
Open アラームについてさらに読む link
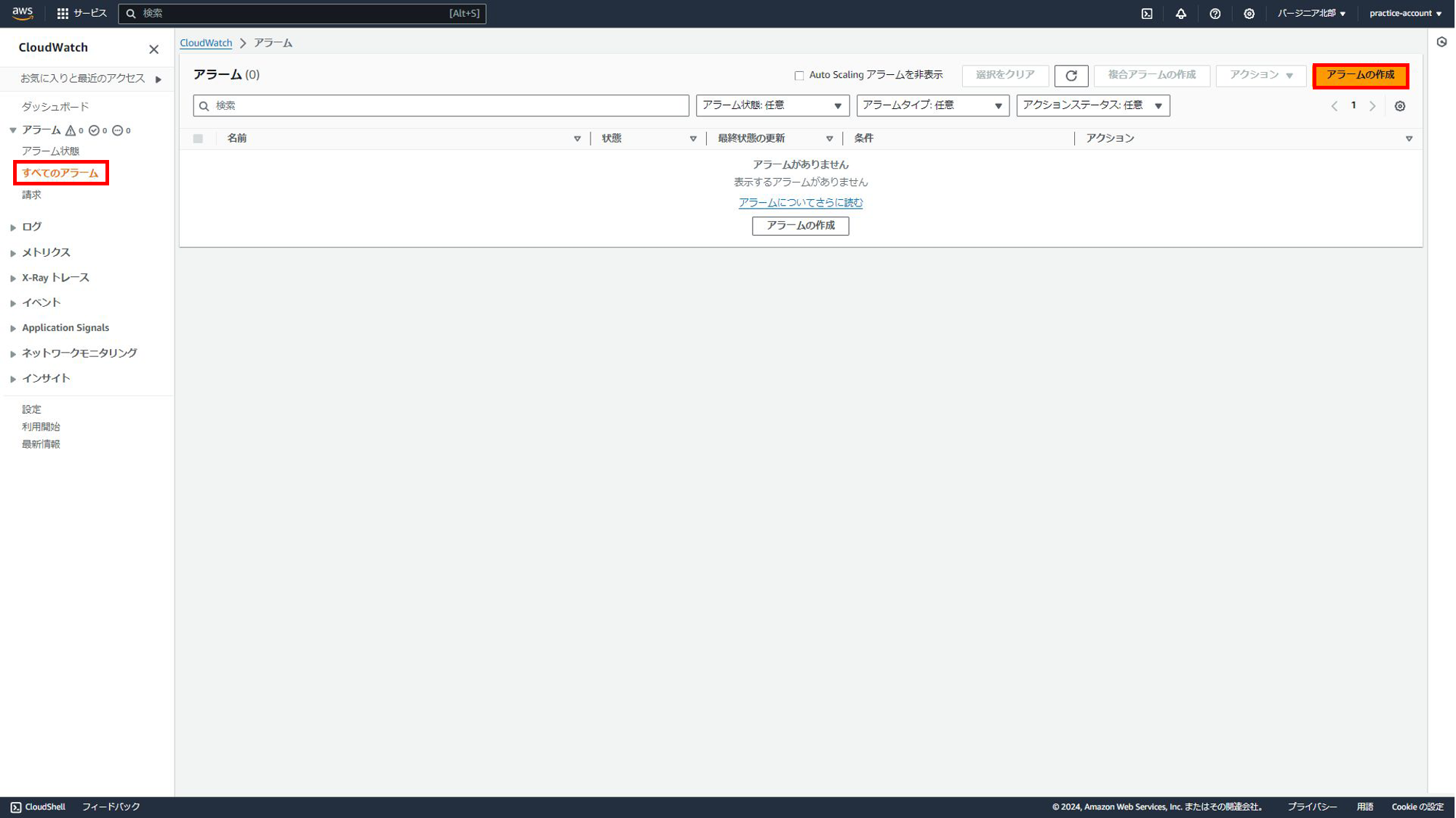(x=800, y=203)
